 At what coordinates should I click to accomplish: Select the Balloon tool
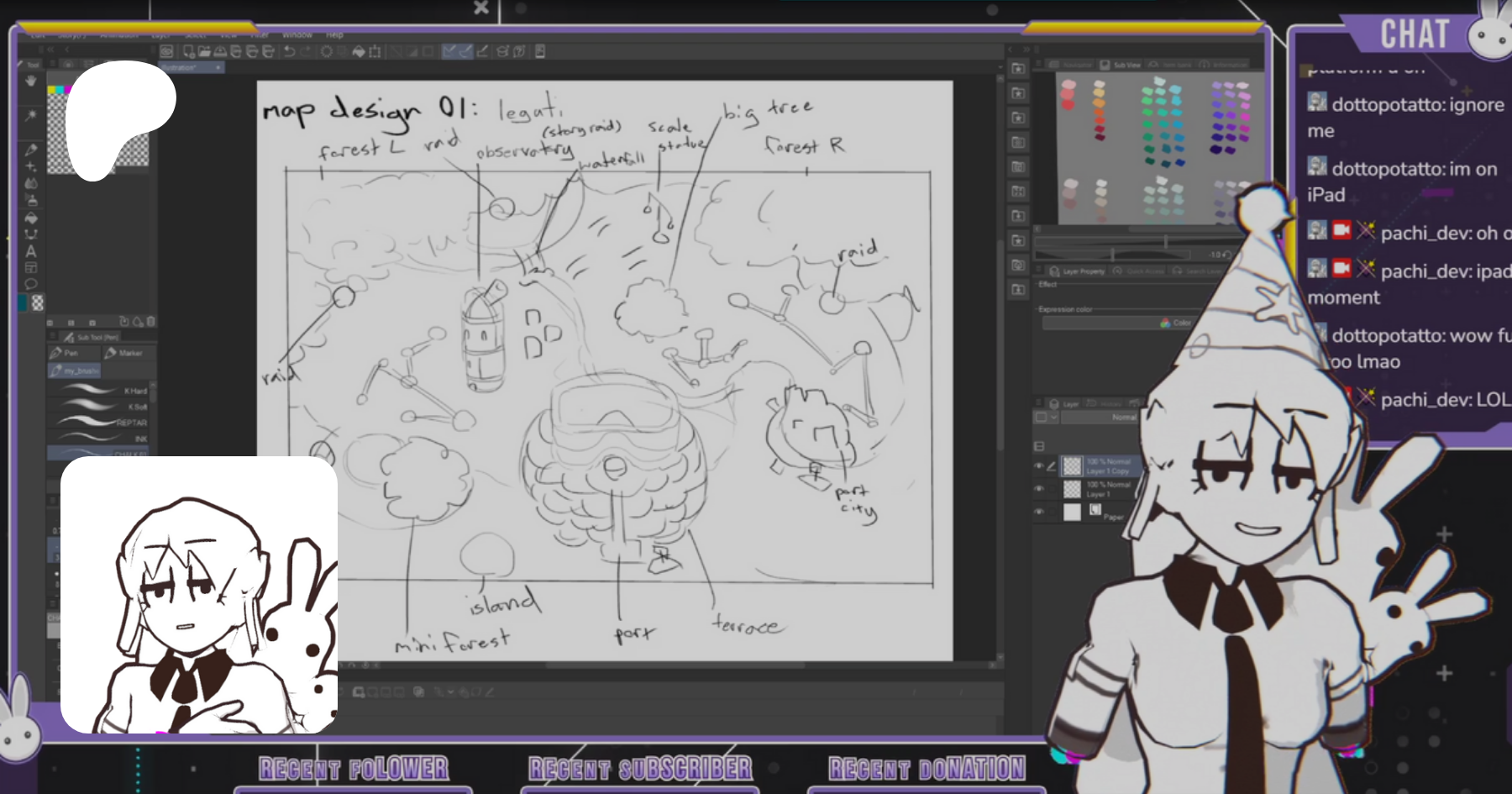point(31,284)
